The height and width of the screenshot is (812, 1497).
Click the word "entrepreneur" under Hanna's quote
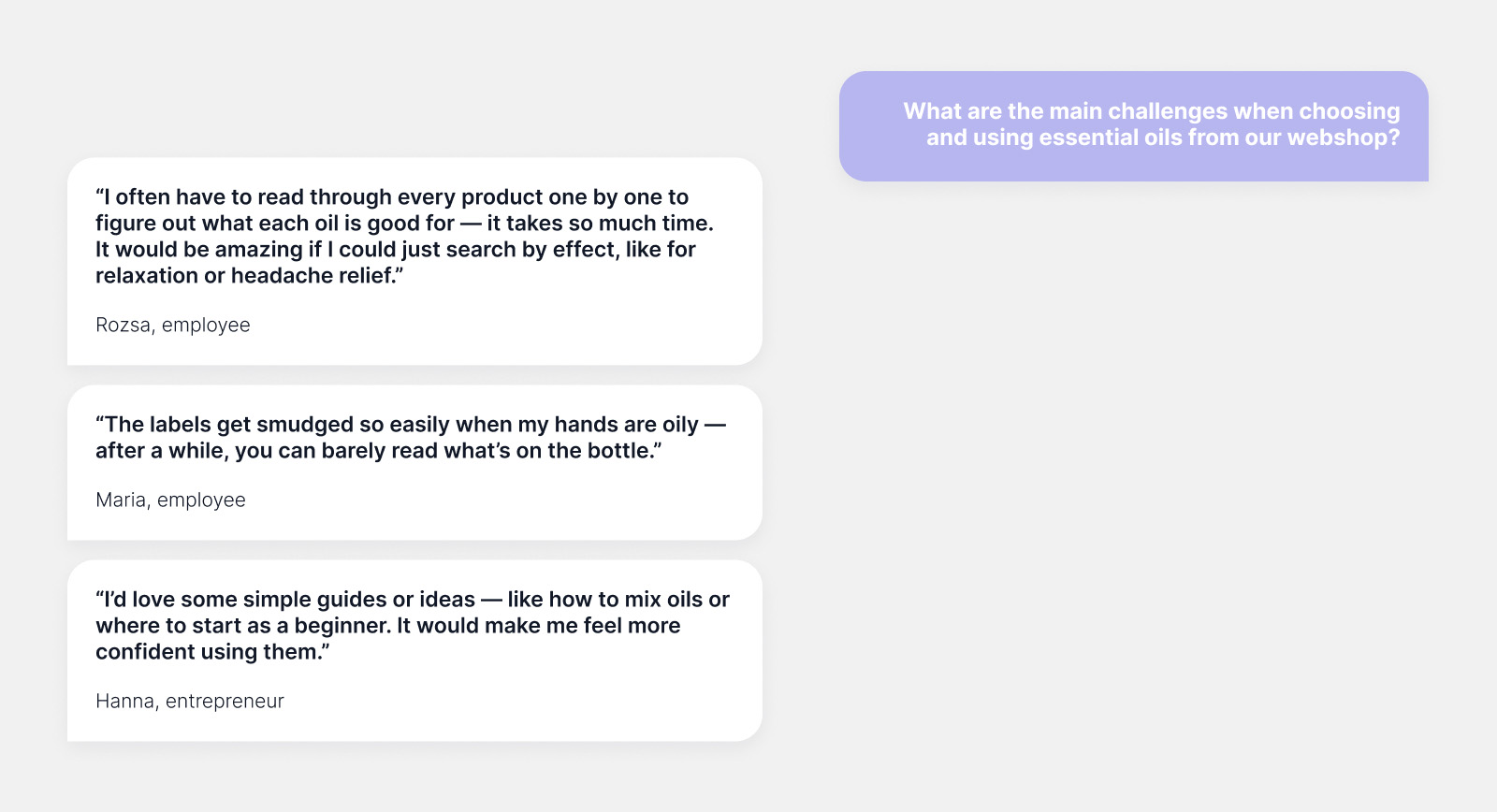[x=225, y=701]
